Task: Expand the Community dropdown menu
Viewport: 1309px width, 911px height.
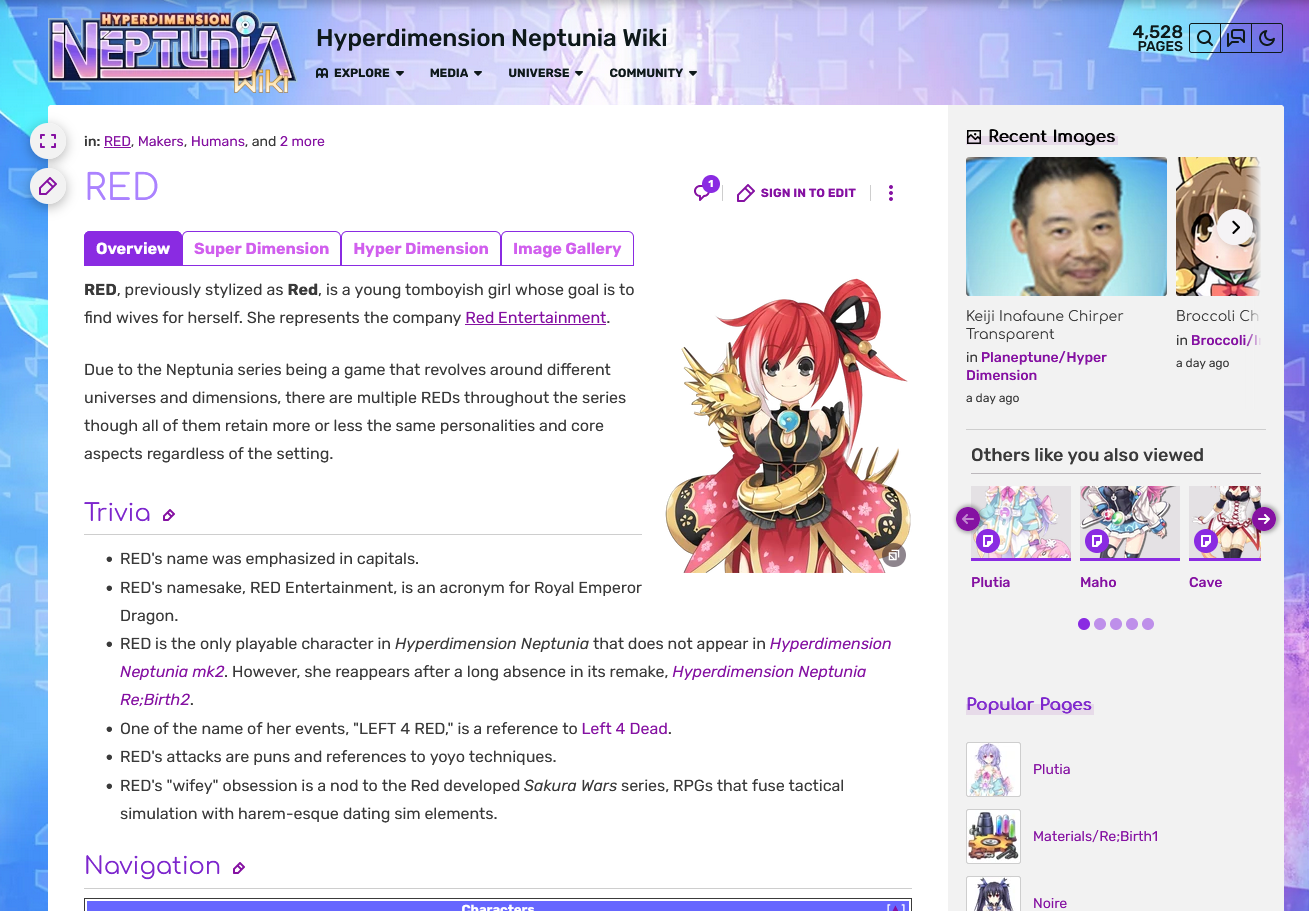Action: 653,73
